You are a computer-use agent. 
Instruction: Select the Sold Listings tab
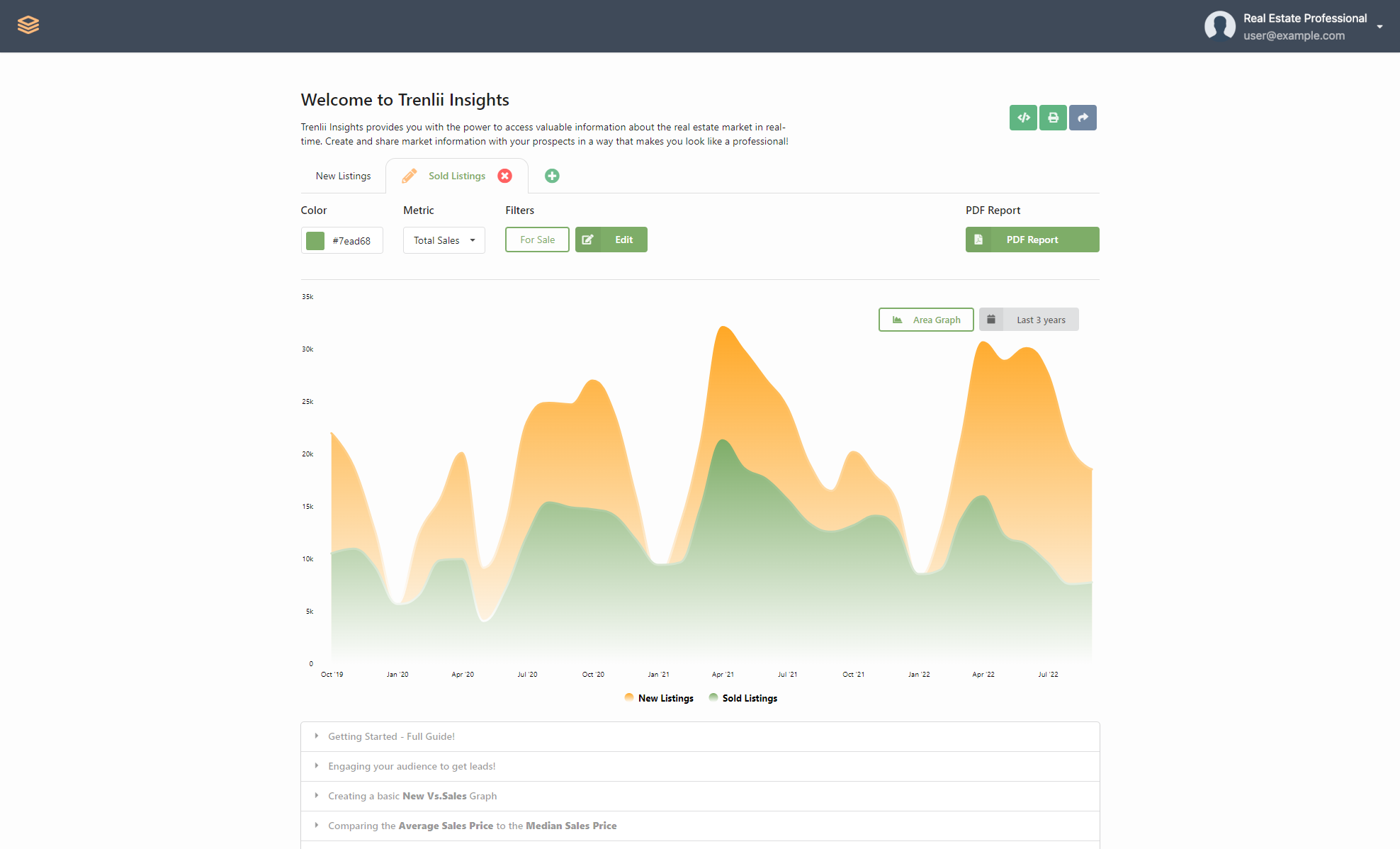pos(457,176)
